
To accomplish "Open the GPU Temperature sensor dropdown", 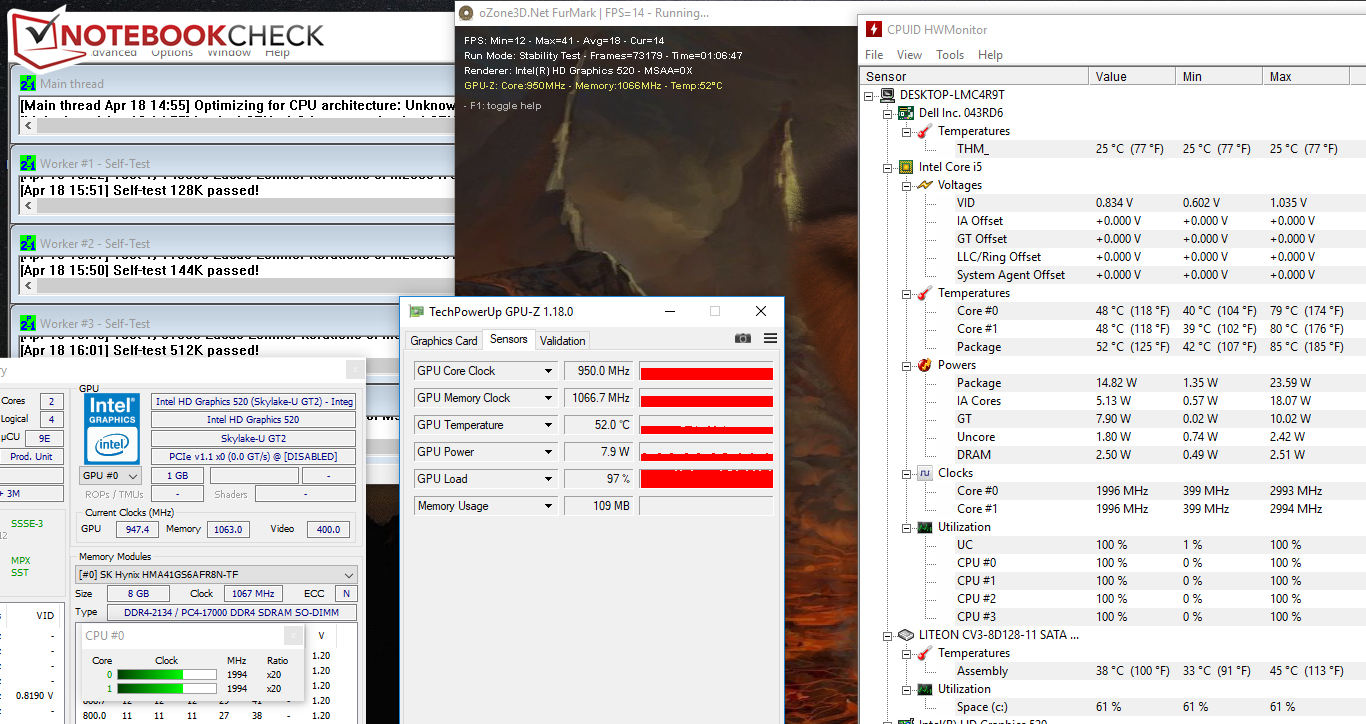I will tap(548, 425).
